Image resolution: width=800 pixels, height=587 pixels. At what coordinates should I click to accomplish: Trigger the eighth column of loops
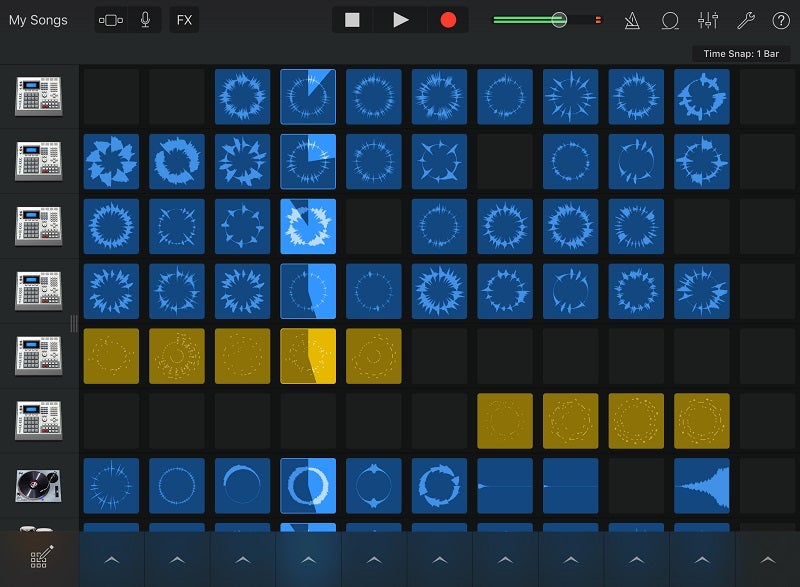[570, 559]
